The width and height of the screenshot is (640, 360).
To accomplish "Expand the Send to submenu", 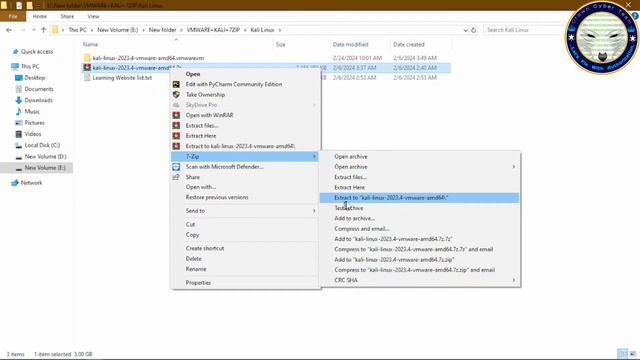I will pyautogui.click(x=314, y=211).
